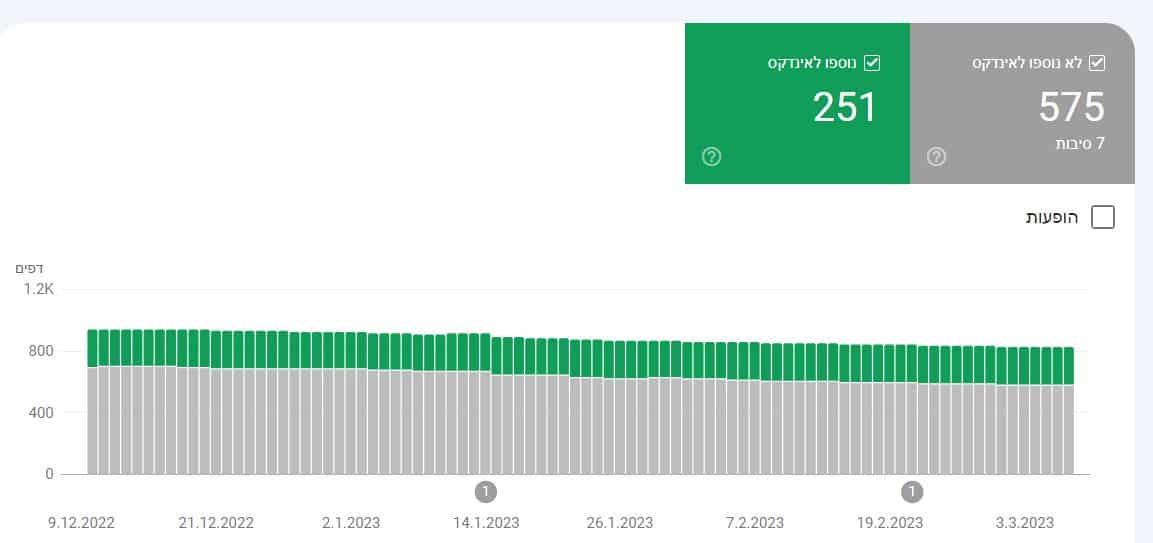The width and height of the screenshot is (1153, 543).
Task: Open help icon on green 251 card
Action: click(x=711, y=157)
